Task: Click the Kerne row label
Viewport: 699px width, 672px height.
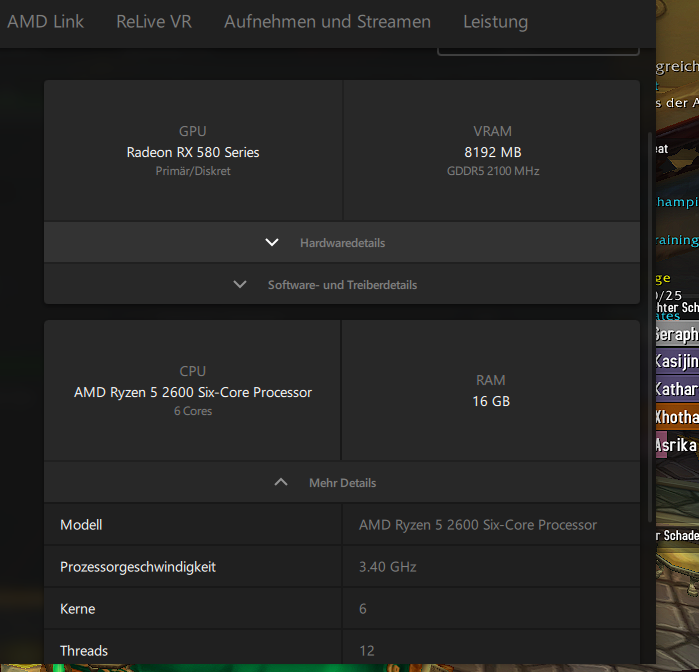Action: point(78,609)
